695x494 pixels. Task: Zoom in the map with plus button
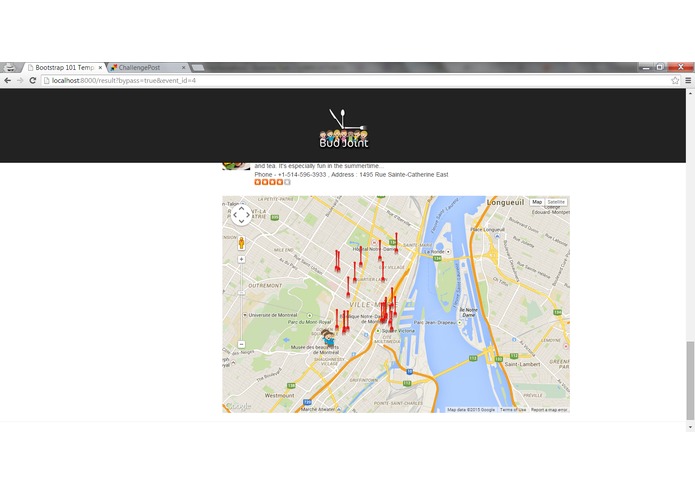[x=242, y=259]
